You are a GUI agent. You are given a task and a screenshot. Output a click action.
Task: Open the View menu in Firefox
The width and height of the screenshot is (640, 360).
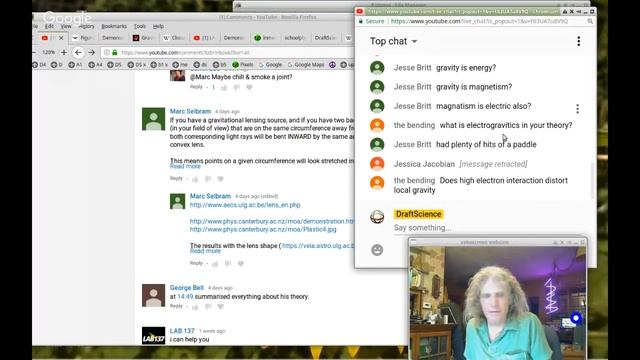pos(66,26)
